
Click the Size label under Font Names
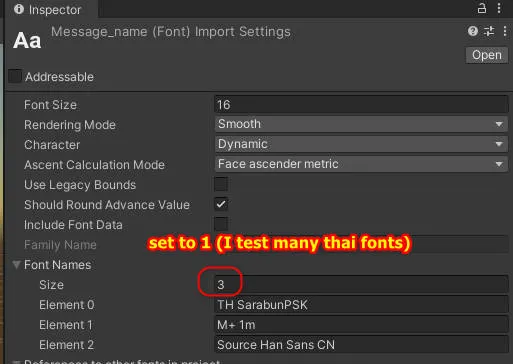tap(51, 285)
